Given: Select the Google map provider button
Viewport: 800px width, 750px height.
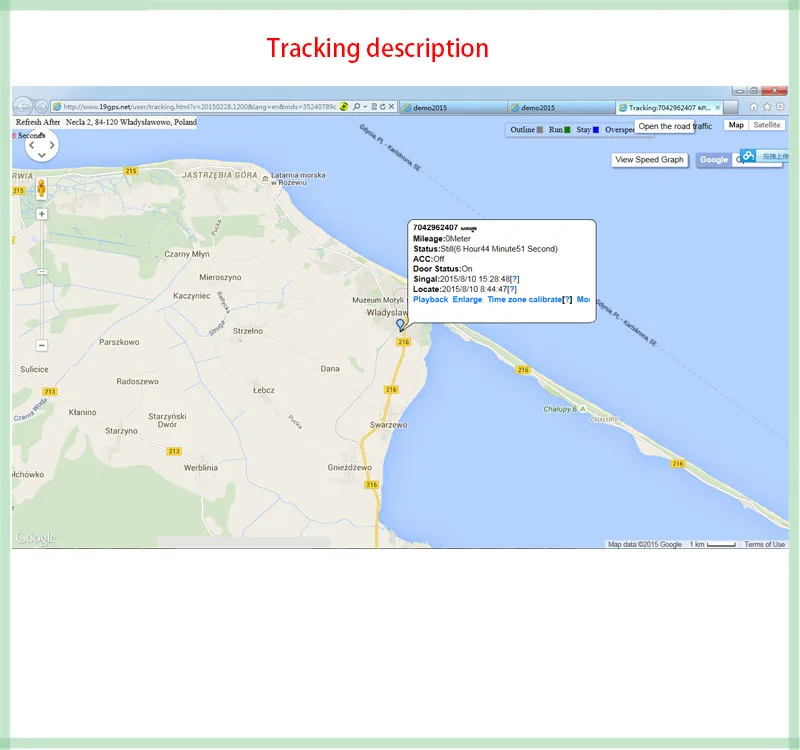Looking at the screenshot, I should pos(714,160).
